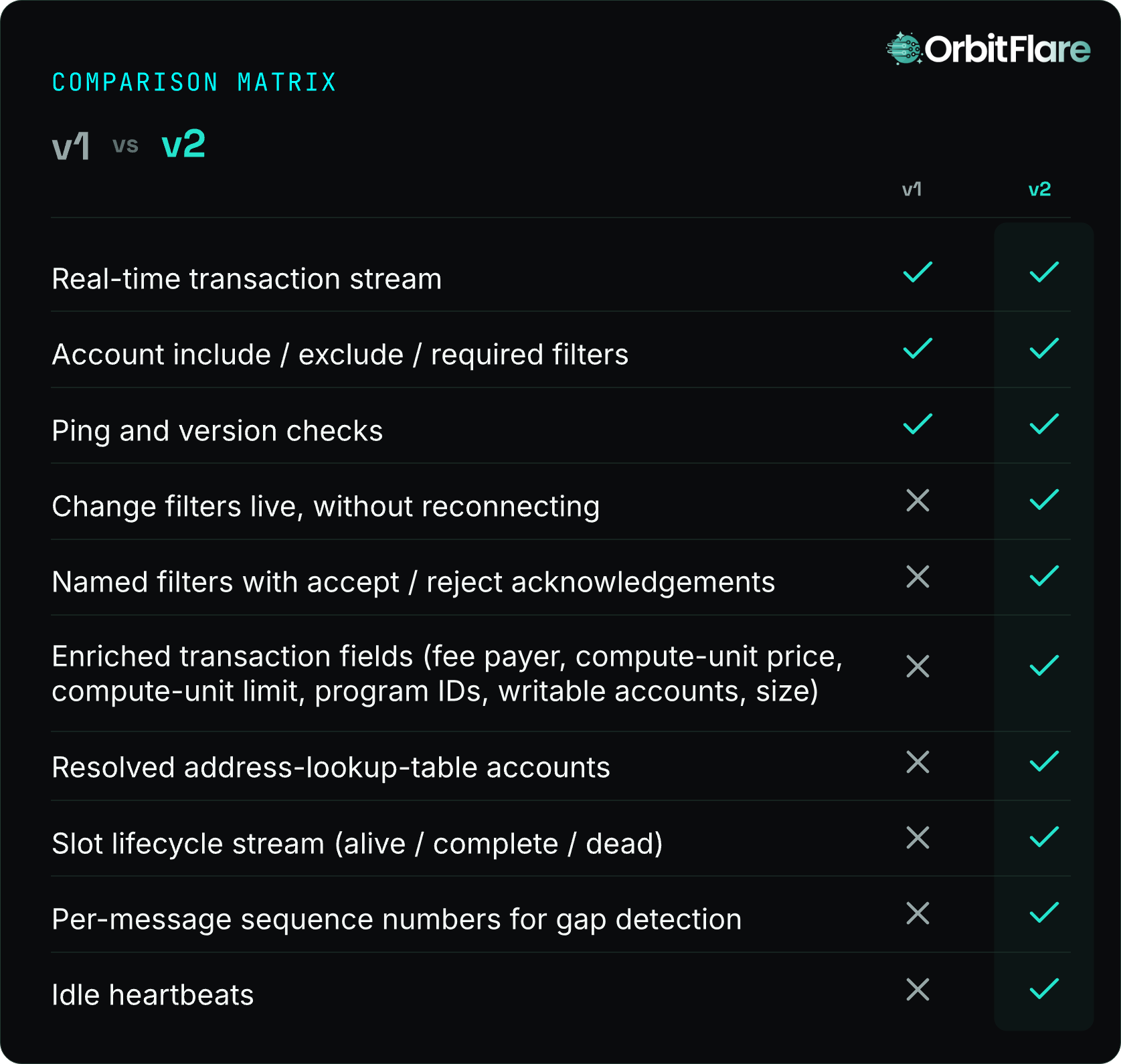Click the OrbitFlare logo

pyautogui.click(x=988, y=49)
